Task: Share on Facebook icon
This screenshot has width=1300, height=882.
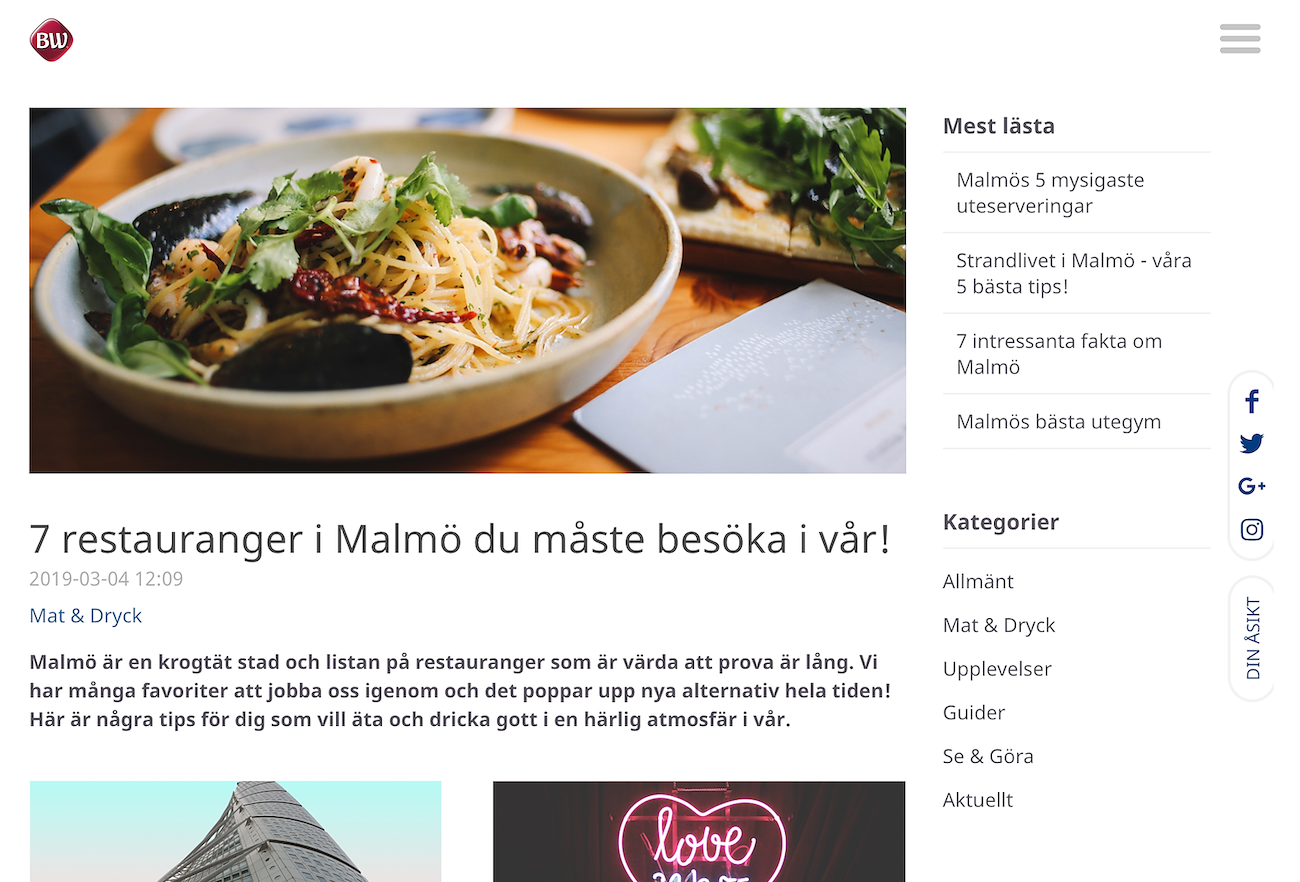Action: tap(1252, 402)
